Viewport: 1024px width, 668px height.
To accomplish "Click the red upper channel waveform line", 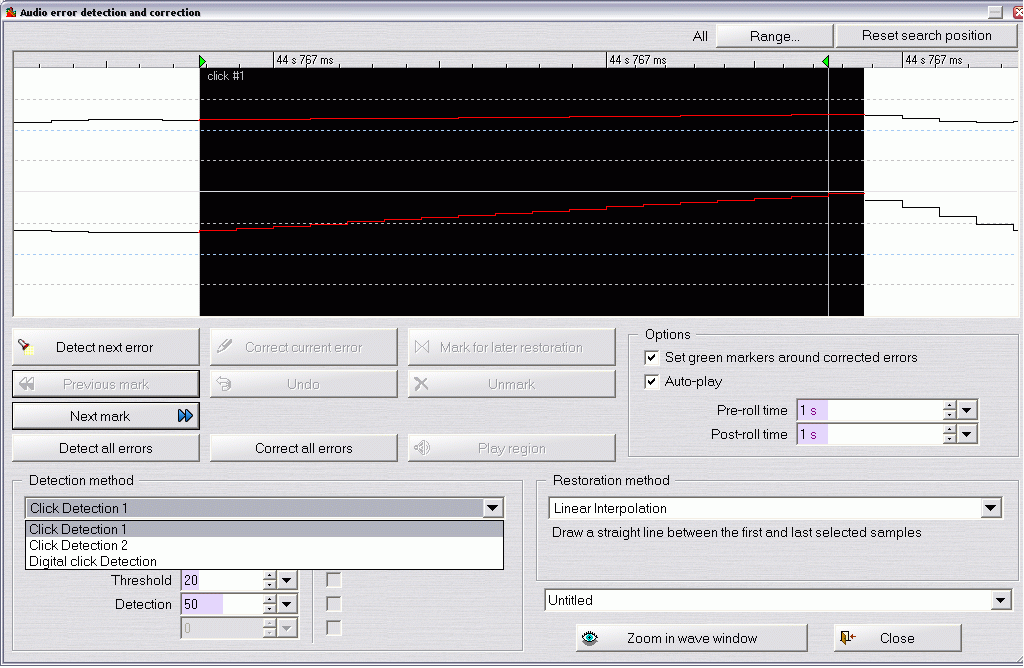I will point(532,118).
